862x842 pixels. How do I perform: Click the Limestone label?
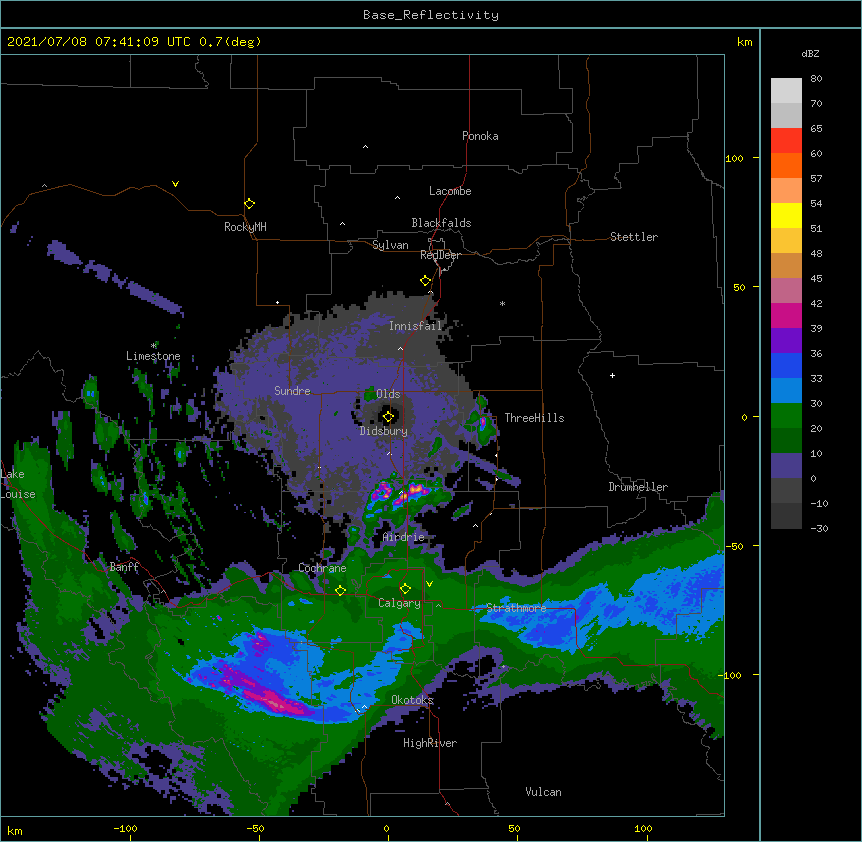(153, 356)
